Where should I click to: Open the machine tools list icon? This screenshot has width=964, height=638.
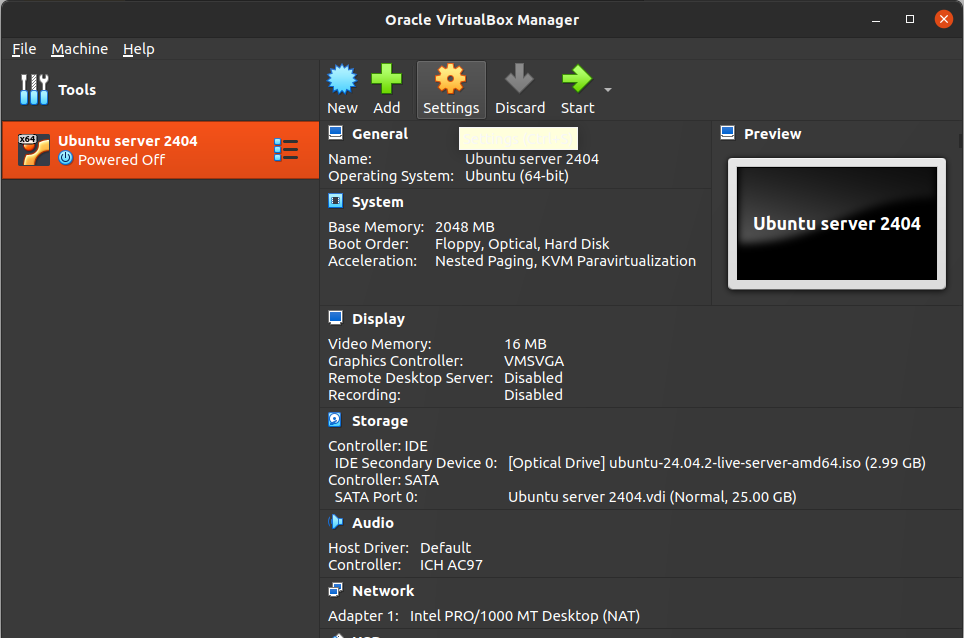(x=286, y=150)
